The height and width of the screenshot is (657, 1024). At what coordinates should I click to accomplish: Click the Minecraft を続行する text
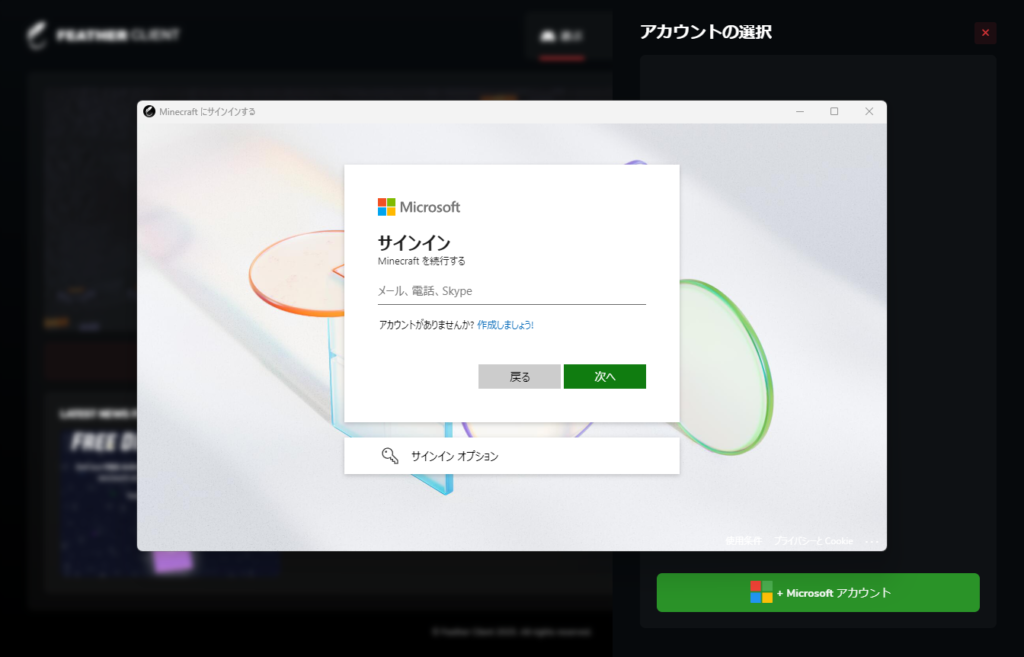pos(421,261)
